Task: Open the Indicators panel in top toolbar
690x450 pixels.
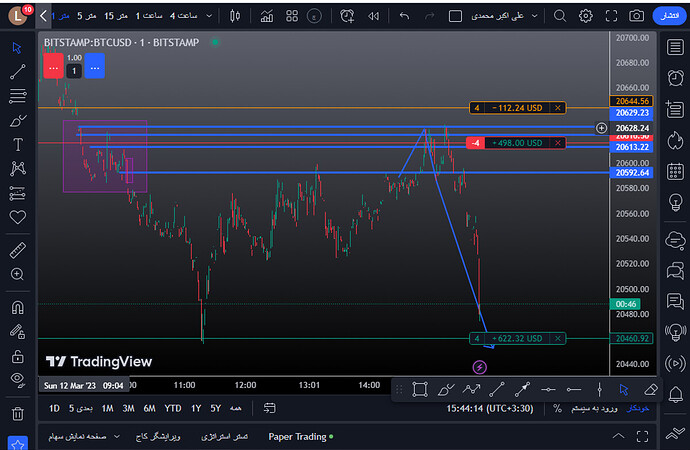Action: [266, 16]
